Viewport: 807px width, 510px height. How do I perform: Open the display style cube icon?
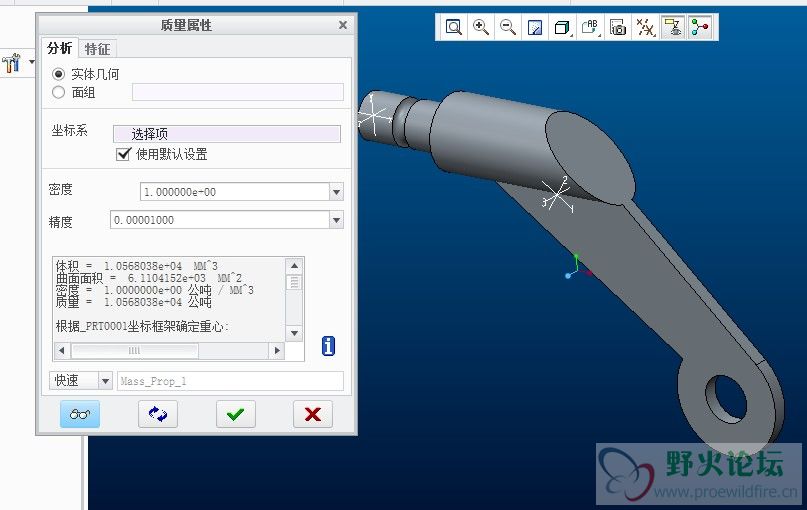pyautogui.click(x=562, y=27)
